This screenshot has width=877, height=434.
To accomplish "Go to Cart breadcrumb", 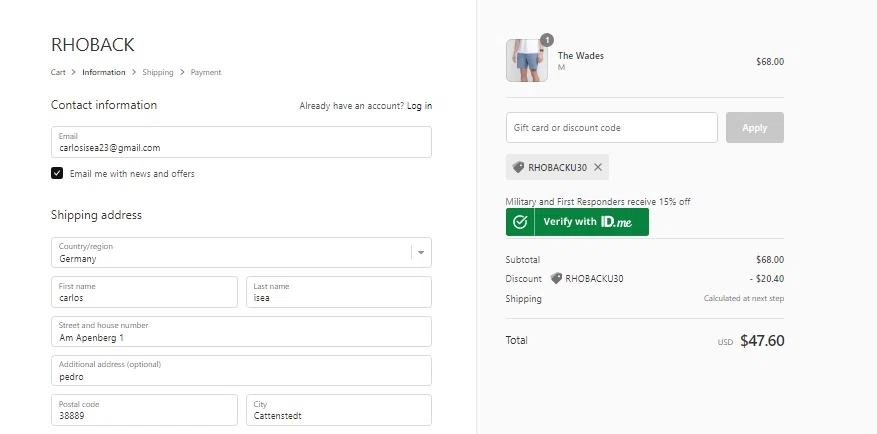I will click(58, 72).
